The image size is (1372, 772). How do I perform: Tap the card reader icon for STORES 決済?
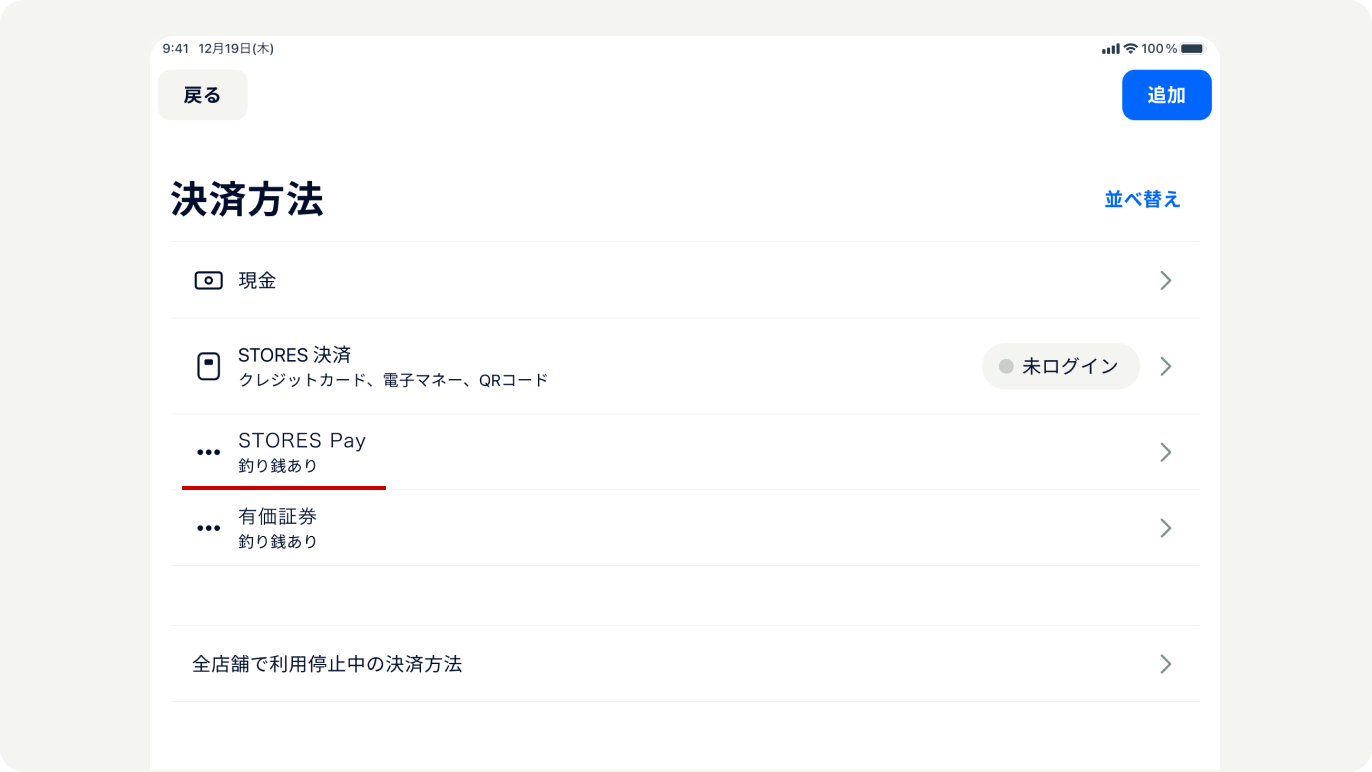208,366
